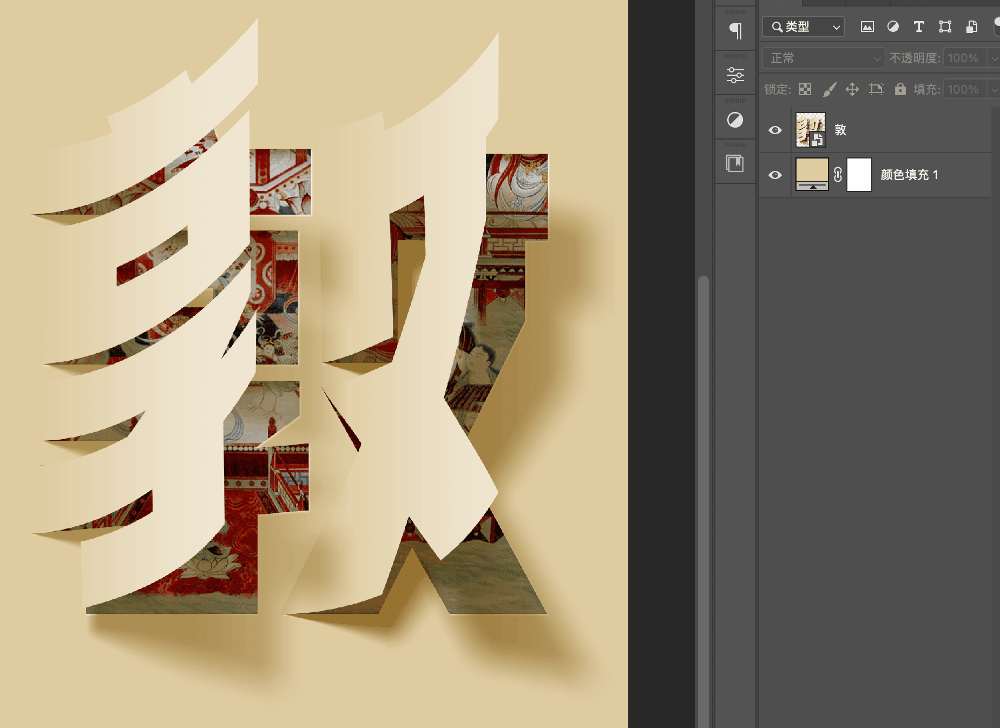Filter layers by smart objects

[971, 27]
